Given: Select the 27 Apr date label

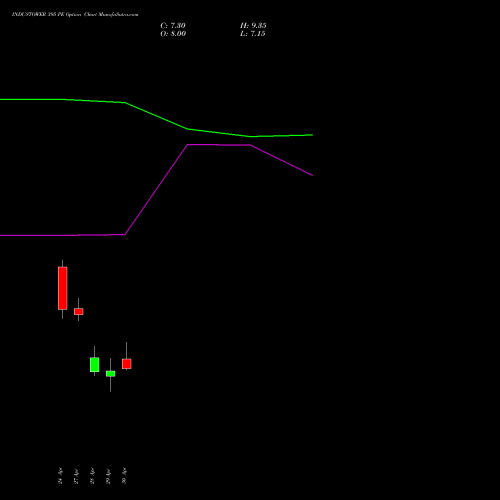Looking at the screenshot, I should click(x=76, y=476).
